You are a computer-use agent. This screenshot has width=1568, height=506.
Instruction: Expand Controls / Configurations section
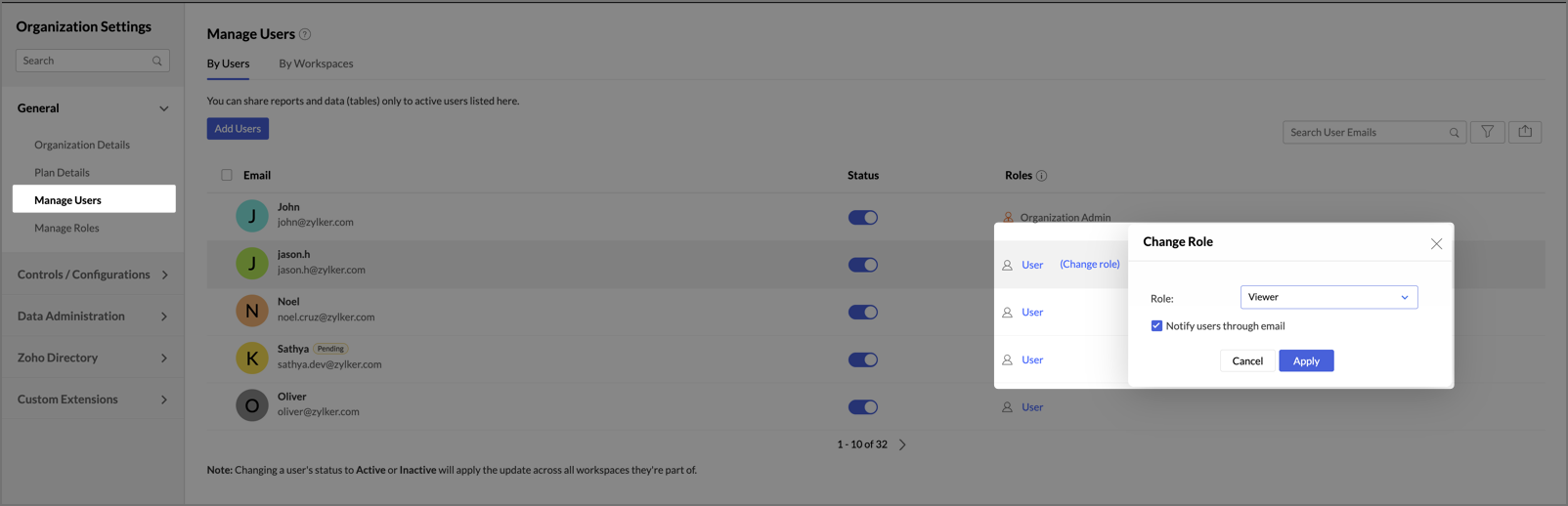coord(93,274)
